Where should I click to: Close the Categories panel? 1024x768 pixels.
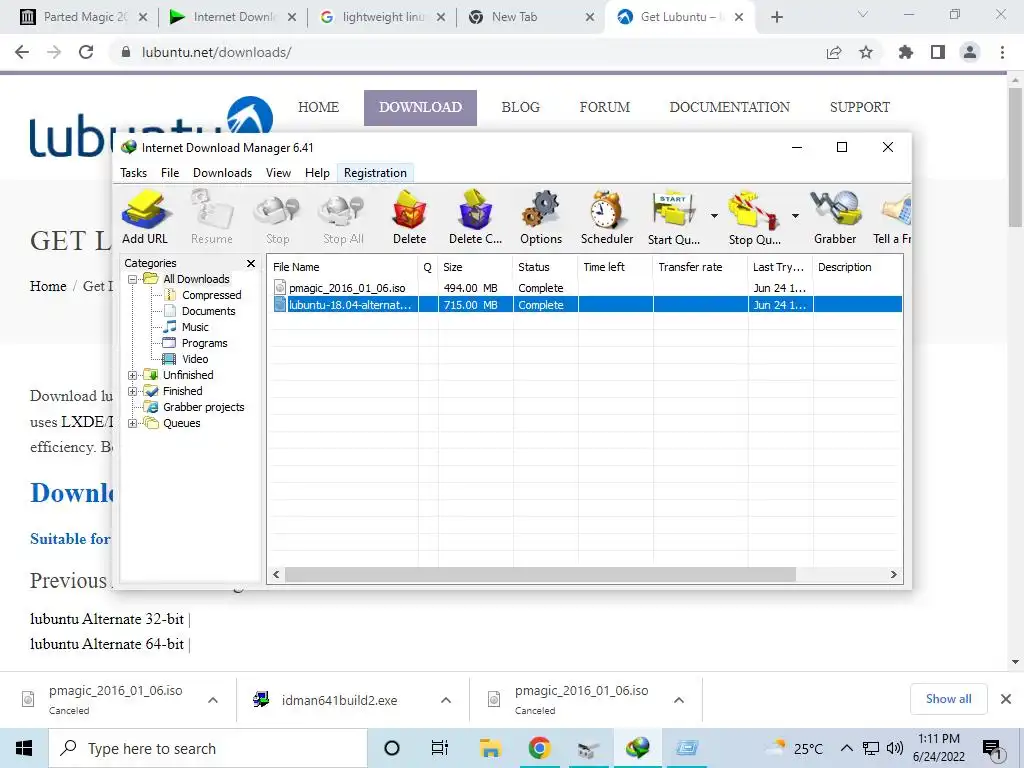point(251,263)
